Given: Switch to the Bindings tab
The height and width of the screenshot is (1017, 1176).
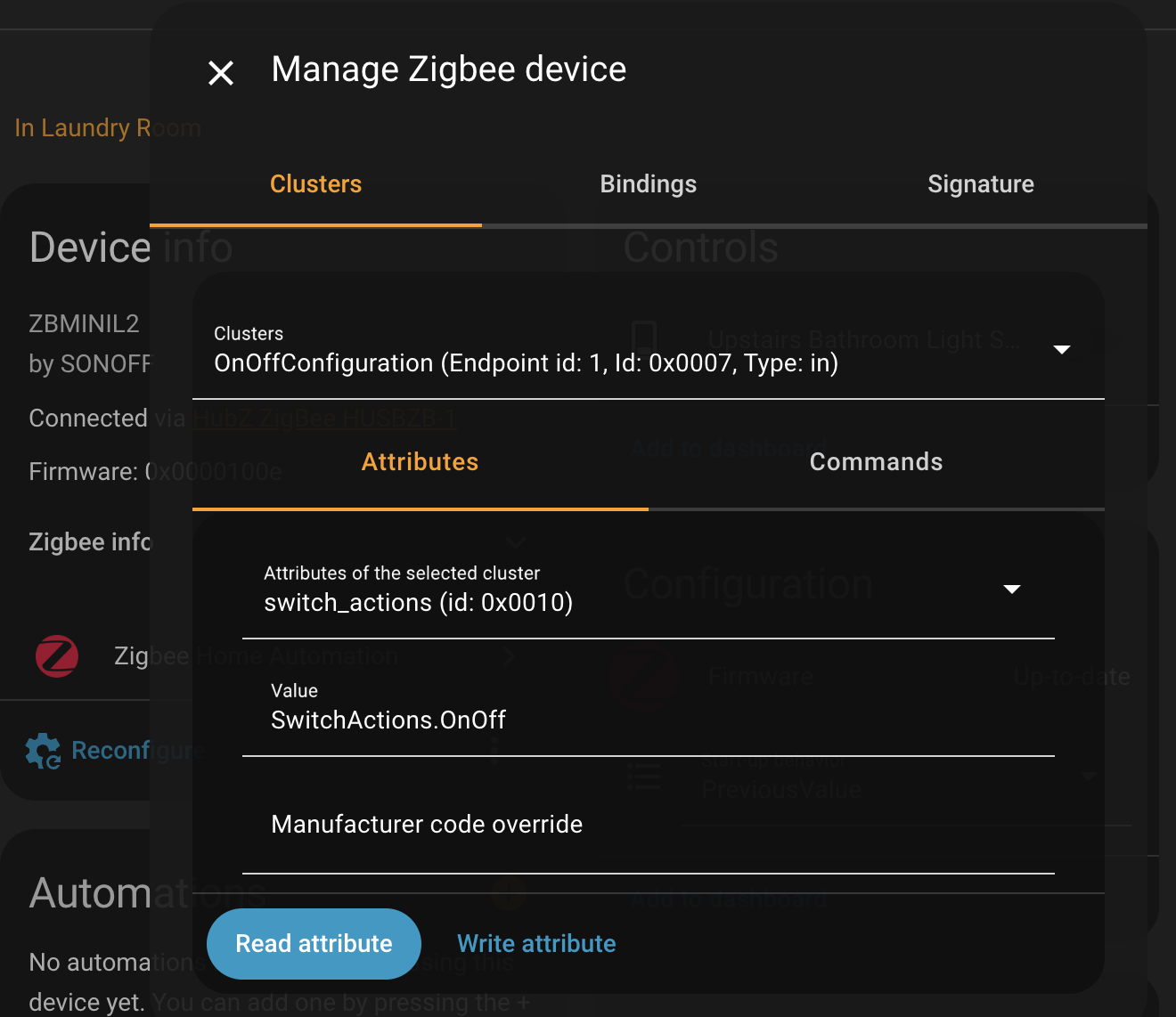Looking at the screenshot, I should (648, 184).
